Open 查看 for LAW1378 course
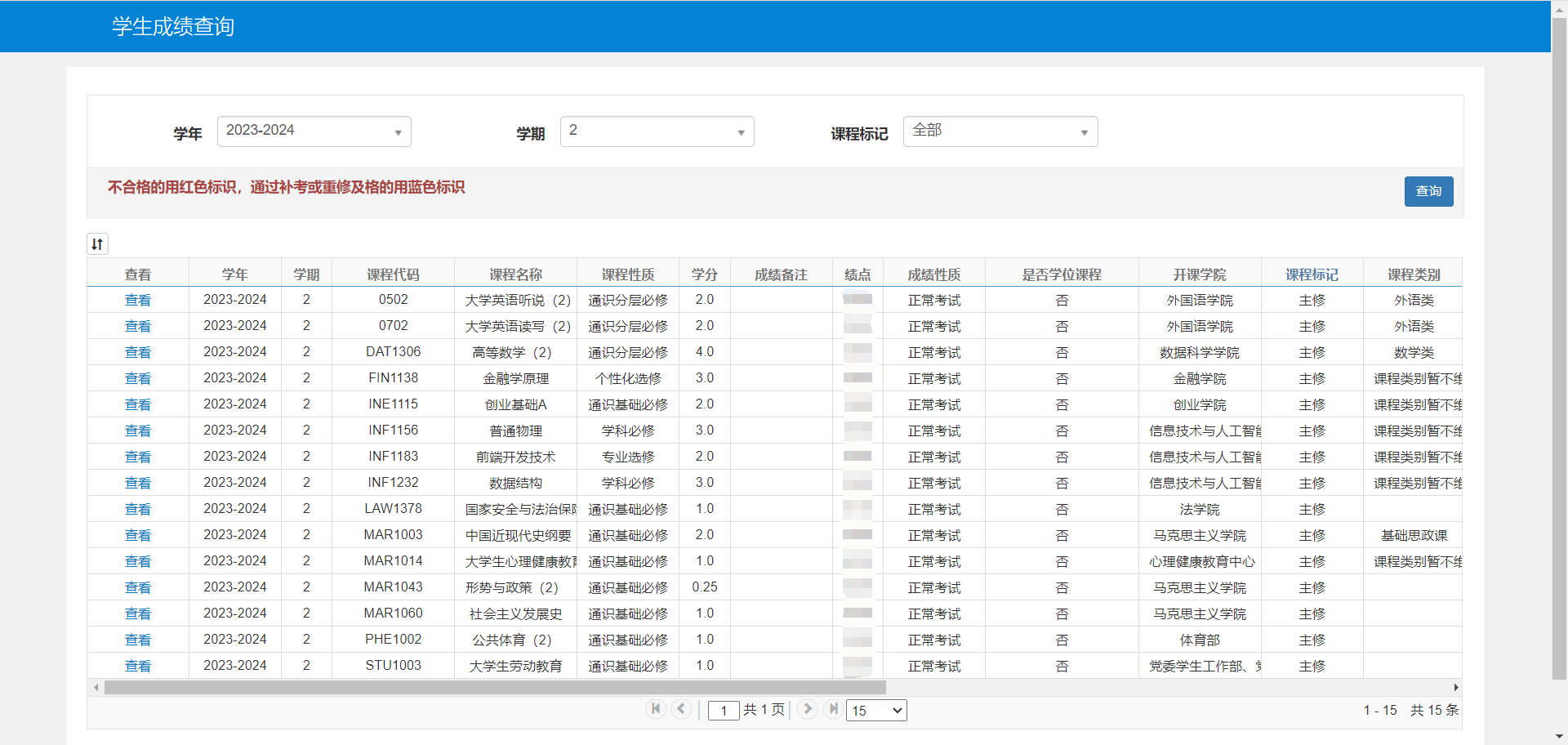This screenshot has height=745, width=1568. click(x=138, y=509)
